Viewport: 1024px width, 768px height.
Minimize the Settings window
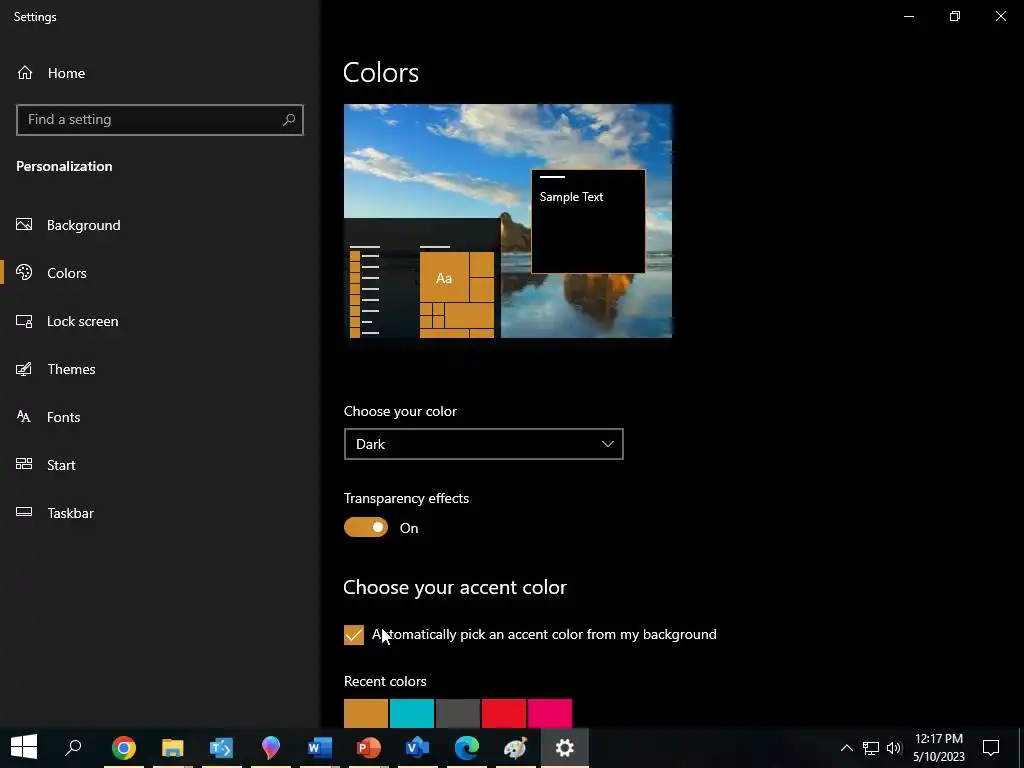908,16
